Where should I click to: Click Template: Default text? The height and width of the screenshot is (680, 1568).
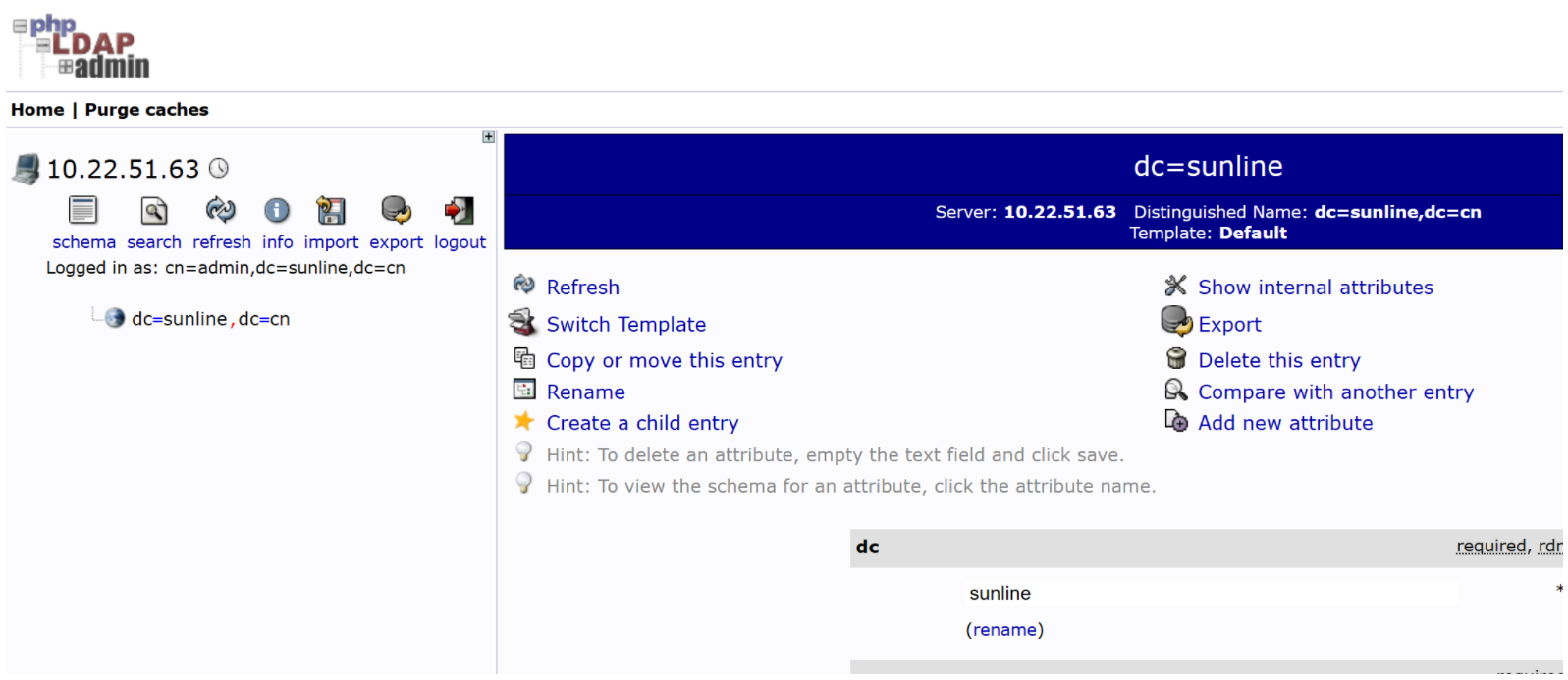tap(1208, 234)
